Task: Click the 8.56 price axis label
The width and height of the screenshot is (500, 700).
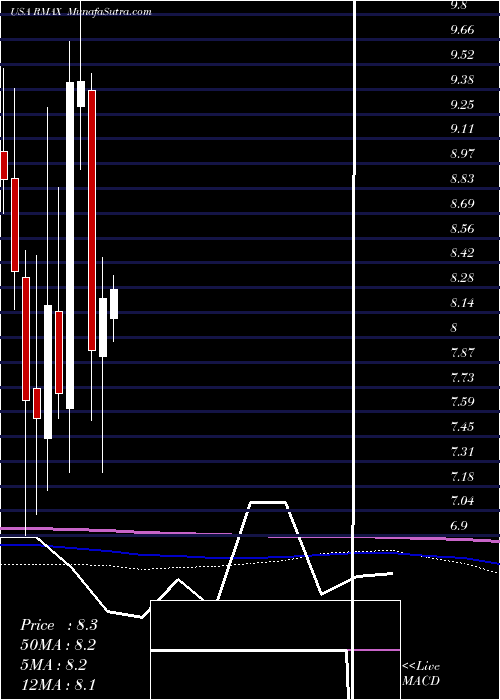Action: click(x=462, y=229)
